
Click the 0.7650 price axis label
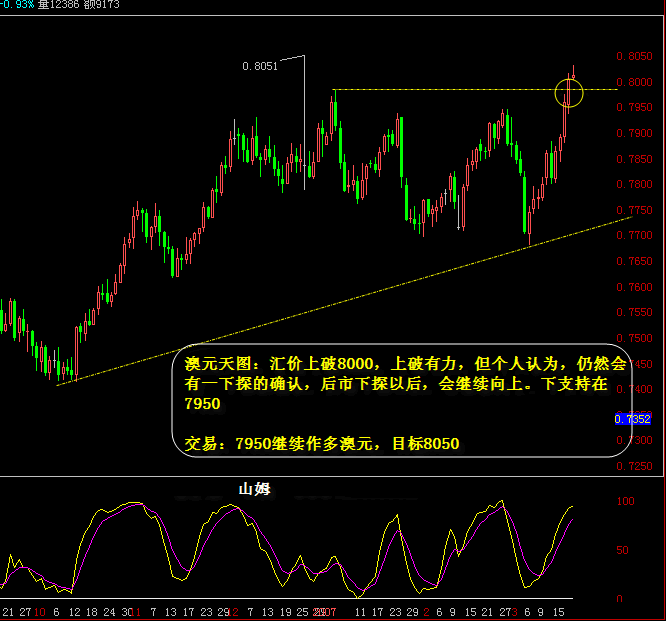point(634,261)
